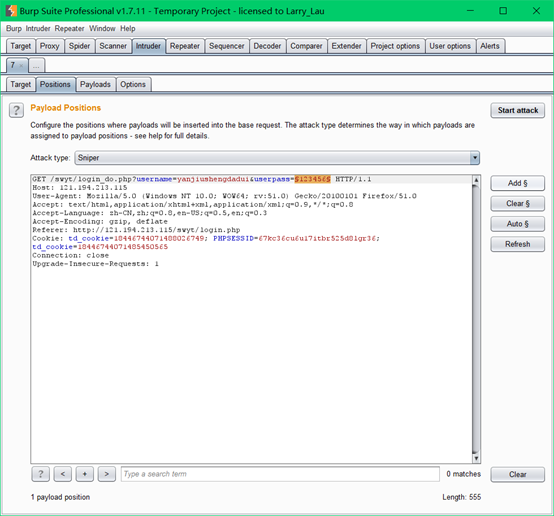Switch to the Proxy tab
This screenshot has width=554, height=516.
coord(49,46)
